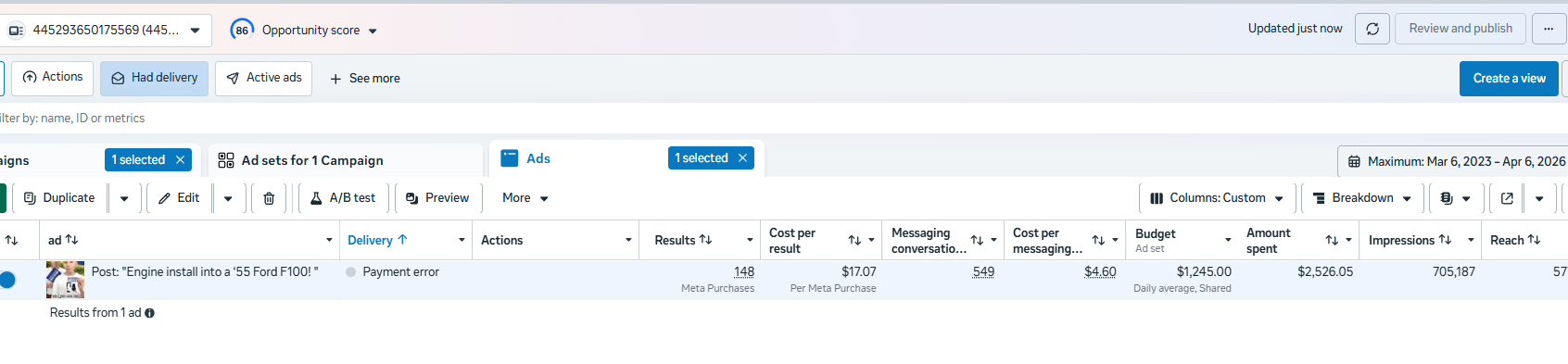Expand the Columns: Custom dropdown

[1216, 198]
